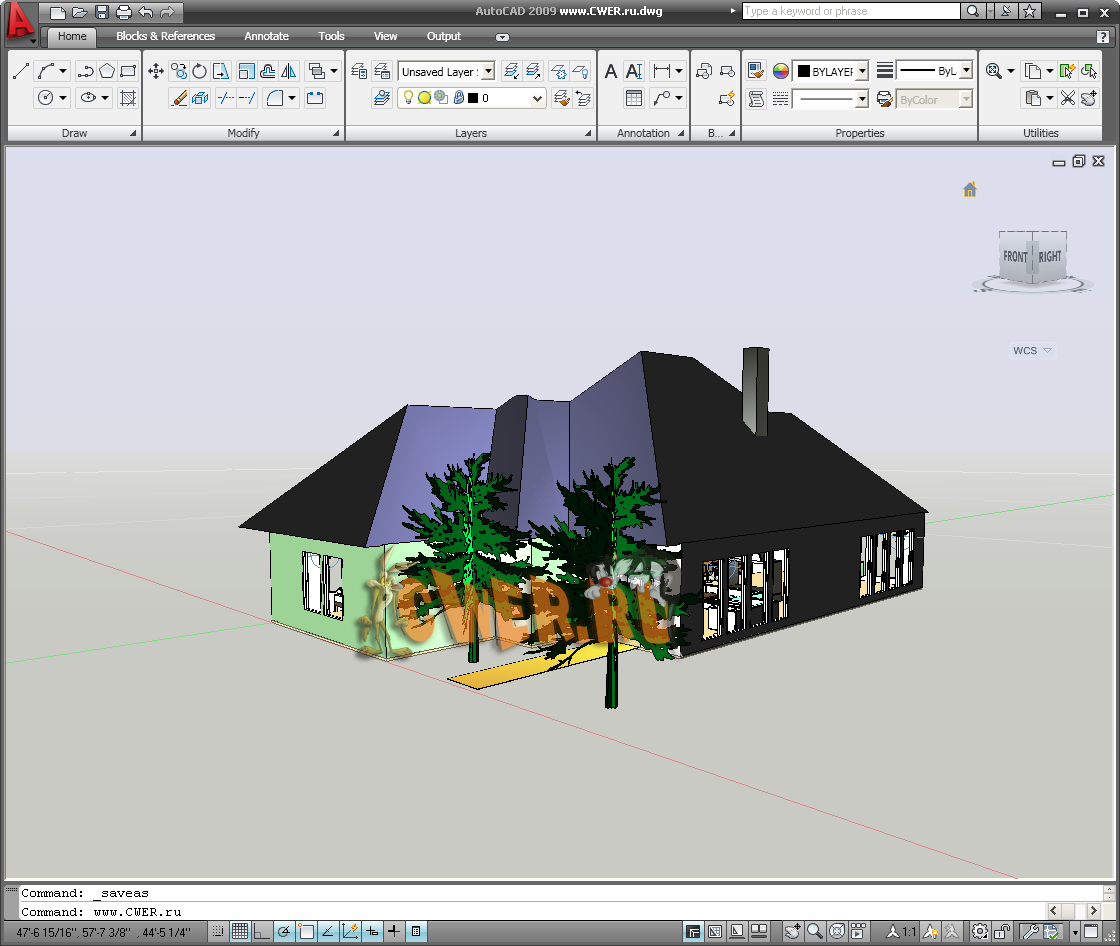Expand the BYLAYER color dropdown
Viewport: 1120px width, 946px height.
(862, 72)
